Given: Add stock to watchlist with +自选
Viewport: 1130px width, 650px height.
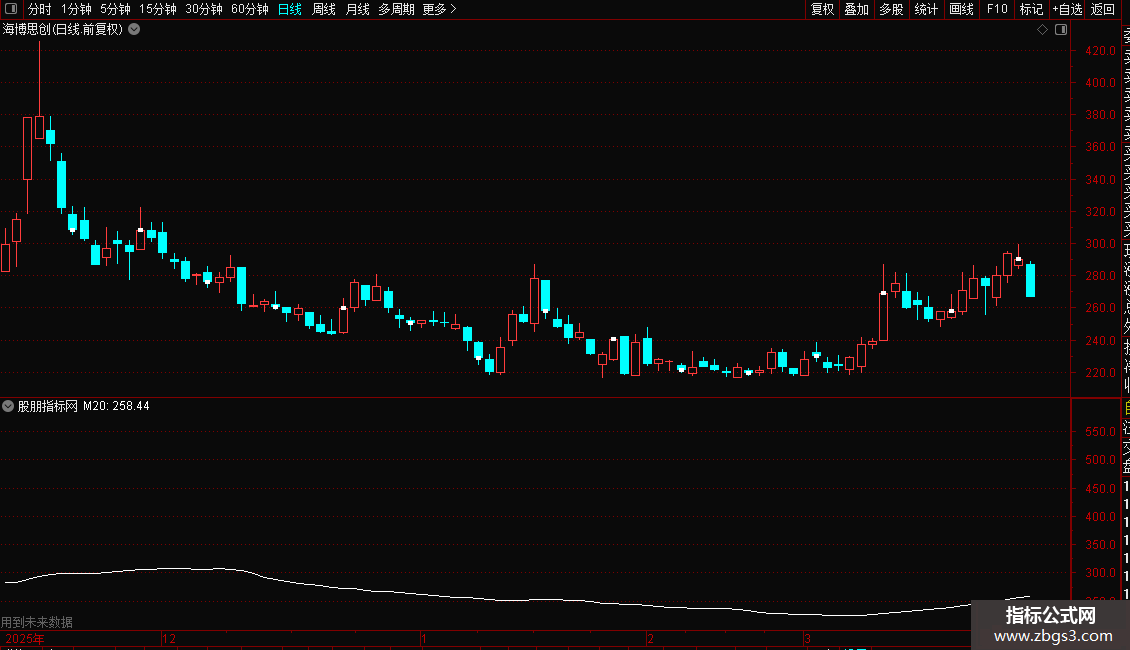Looking at the screenshot, I should click(1067, 9).
